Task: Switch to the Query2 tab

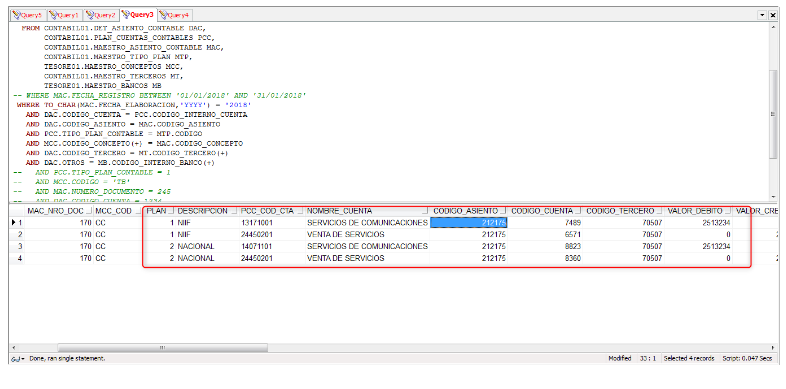Action: coord(101,15)
